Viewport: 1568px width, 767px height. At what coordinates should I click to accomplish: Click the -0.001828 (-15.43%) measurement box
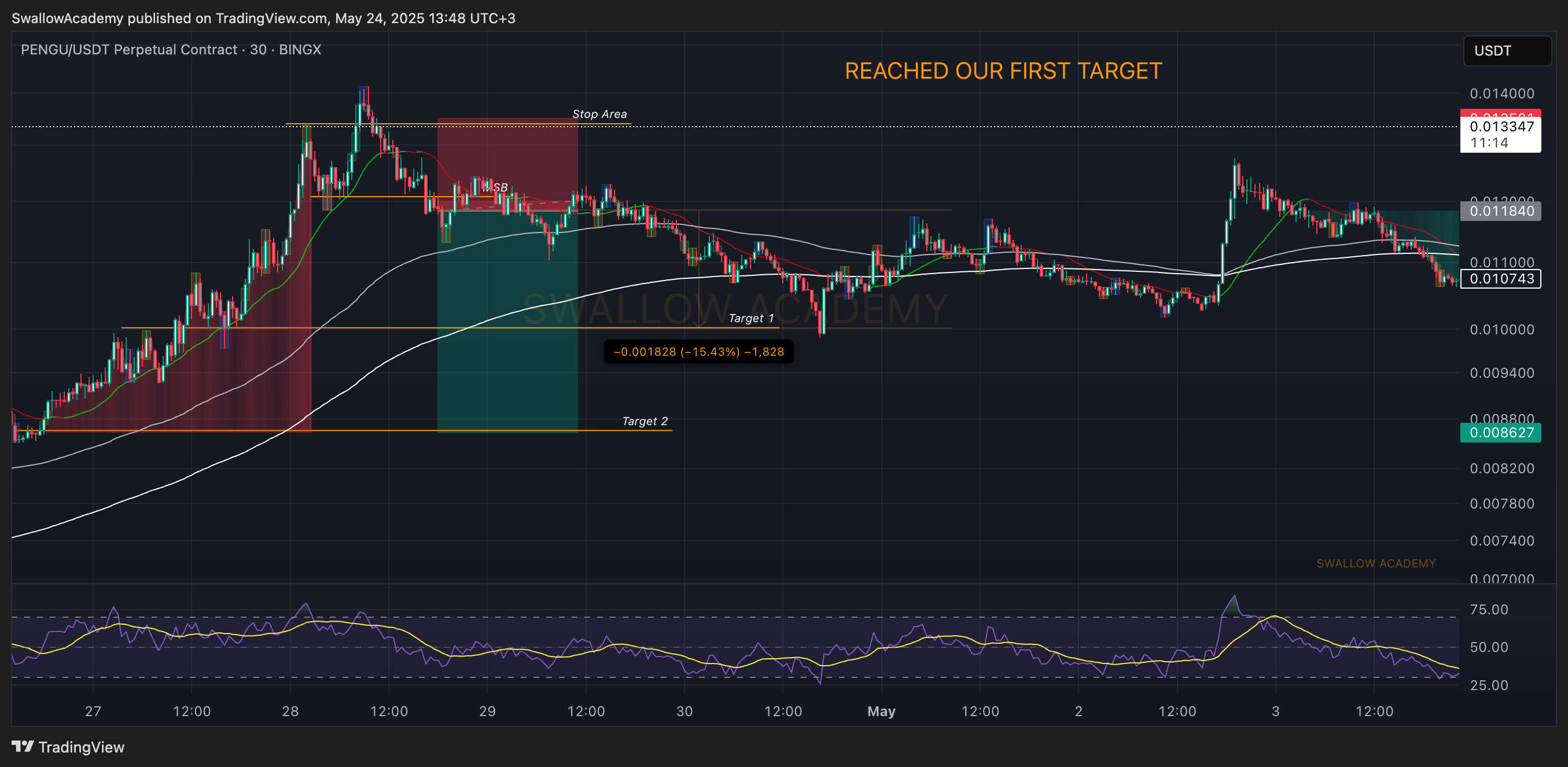(698, 351)
